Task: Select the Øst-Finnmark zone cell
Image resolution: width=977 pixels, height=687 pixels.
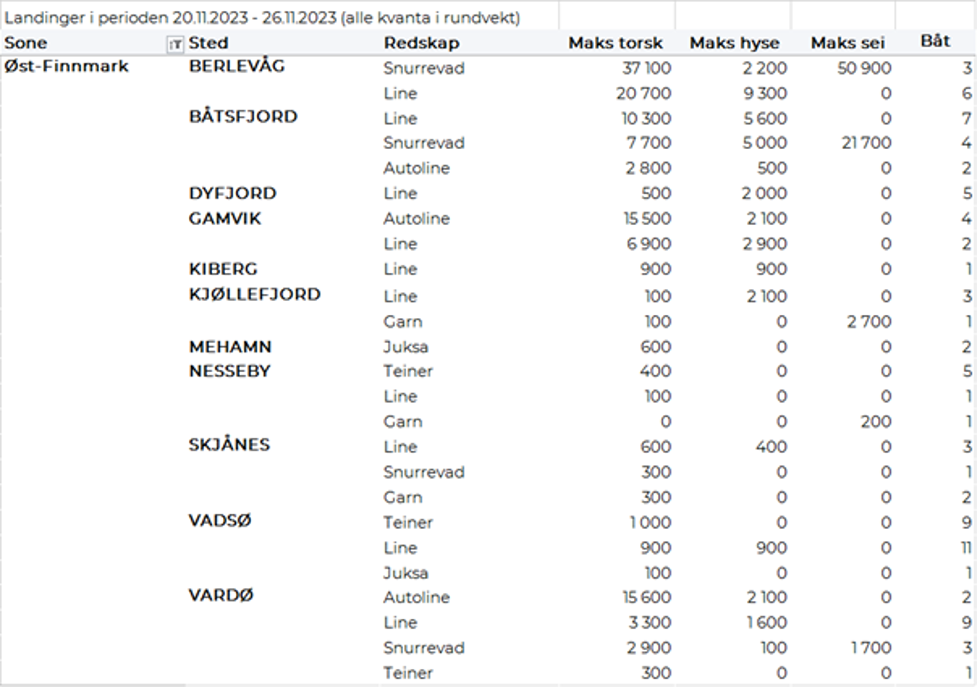Action: click(x=66, y=67)
